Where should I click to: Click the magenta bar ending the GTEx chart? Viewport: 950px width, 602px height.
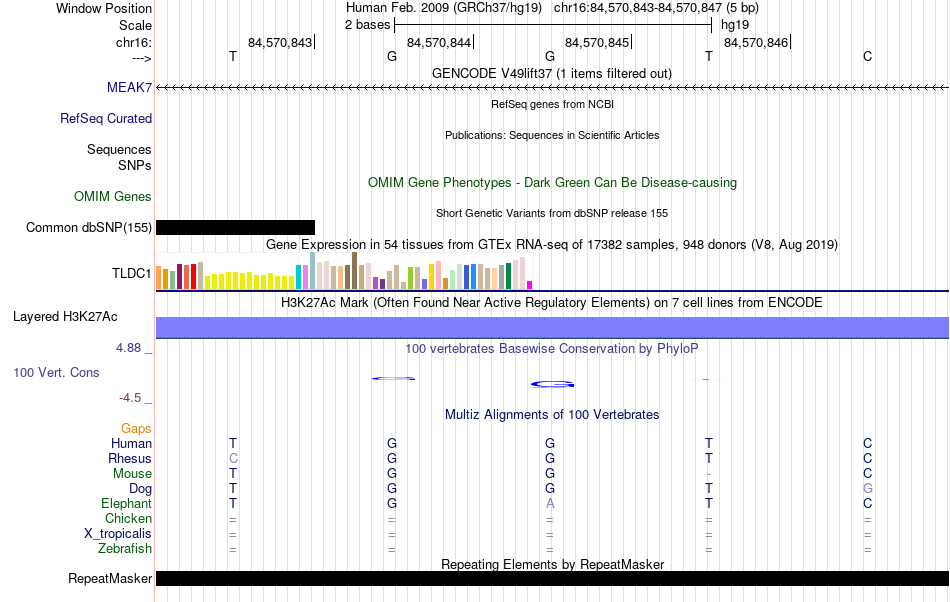[x=530, y=285]
